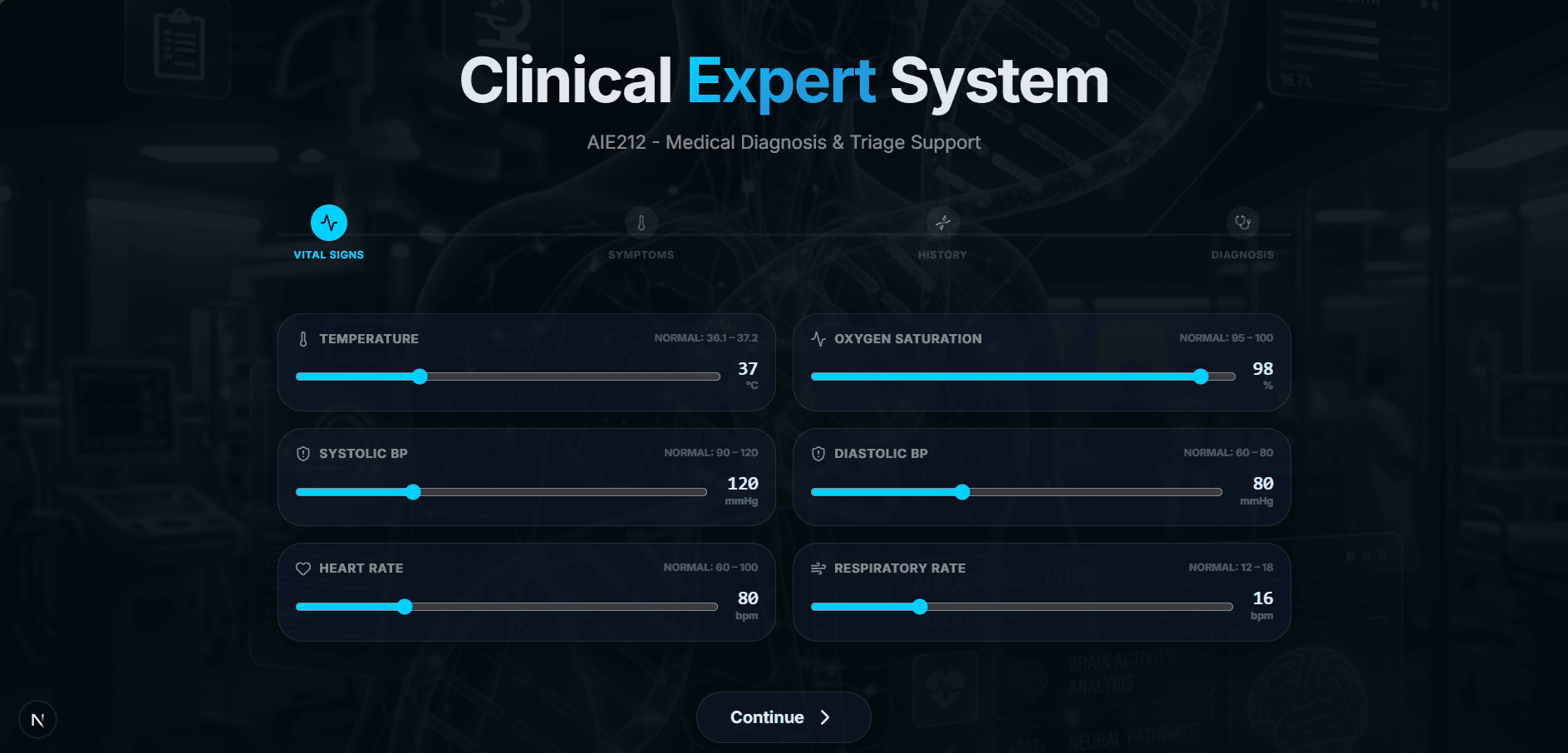Adjust the Systolic BP slider handle

point(414,492)
